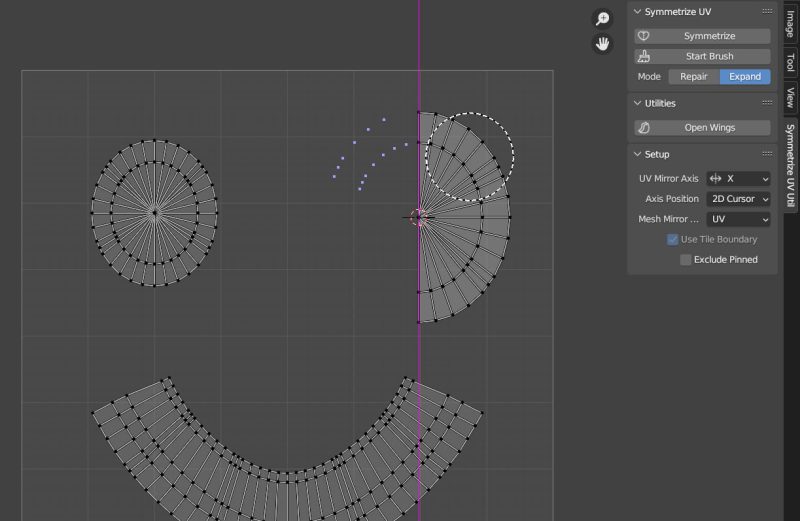Click the 2D cursor in the UV editor
The image size is (800, 521).
point(419,216)
